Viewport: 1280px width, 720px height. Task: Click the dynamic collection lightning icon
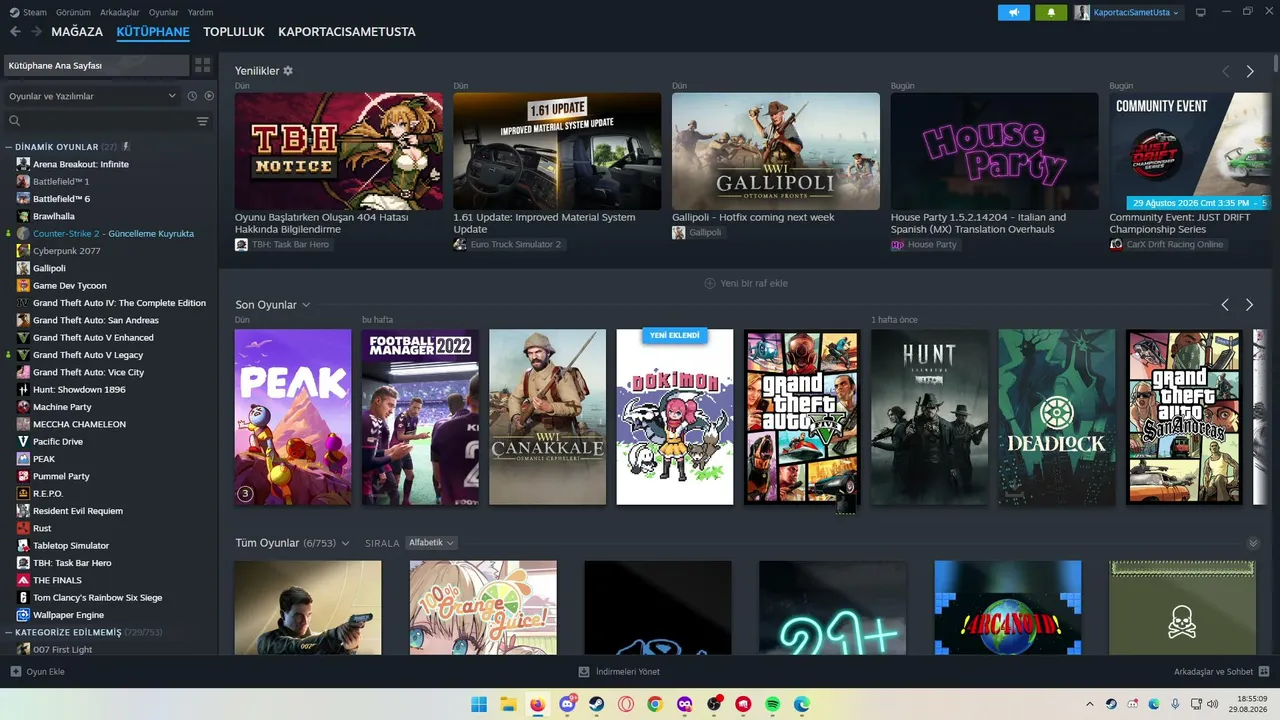[126, 147]
